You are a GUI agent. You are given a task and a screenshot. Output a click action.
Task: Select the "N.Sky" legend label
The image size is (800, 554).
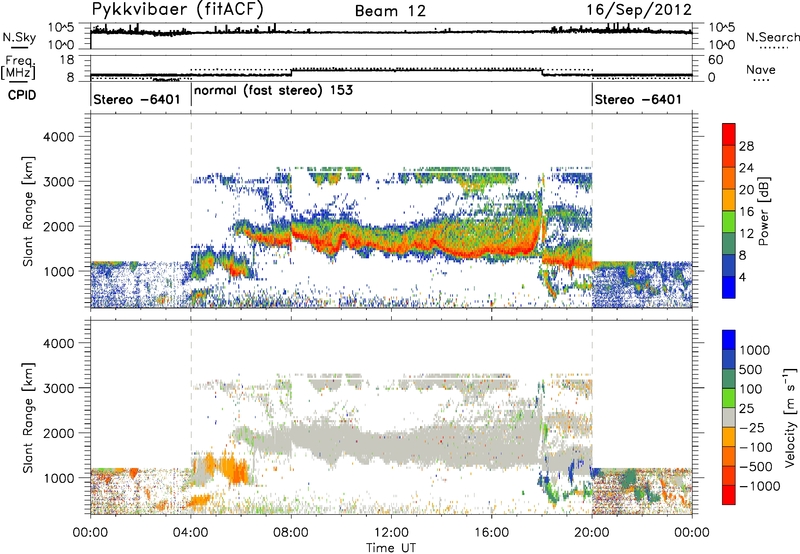(19, 38)
